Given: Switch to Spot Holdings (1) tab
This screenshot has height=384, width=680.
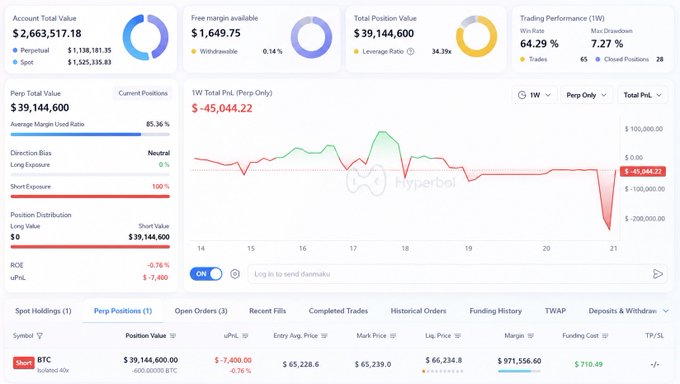Looking at the screenshot, I should point(43,311).
